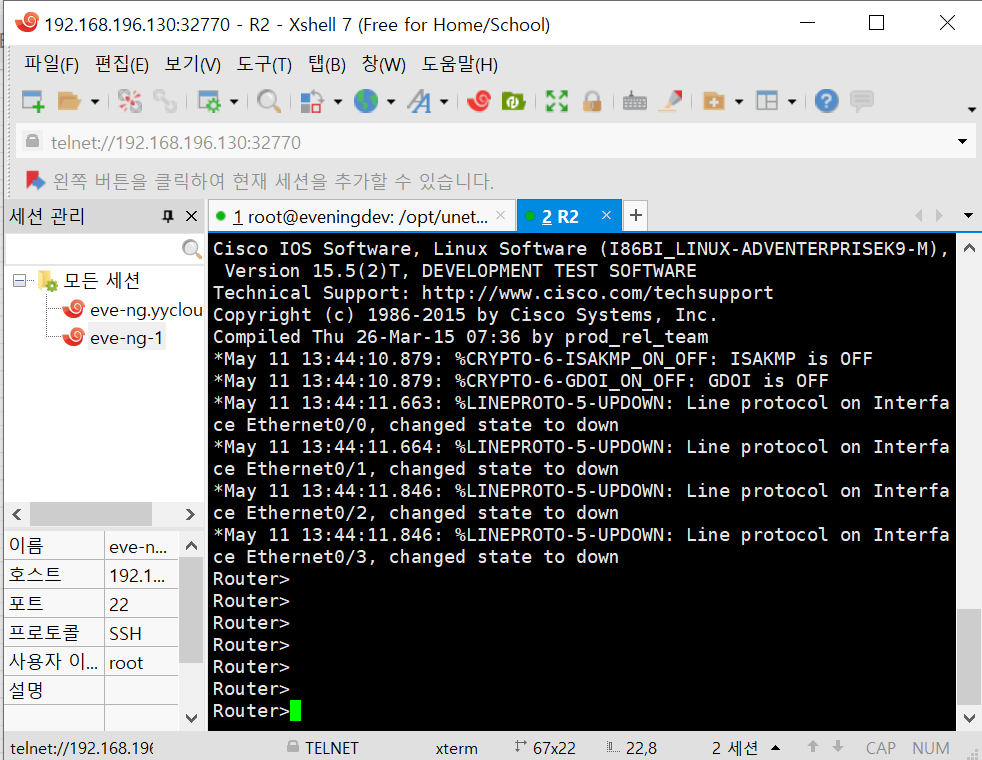Open the toolbar overflow arrow at far right

coord(971,110)
